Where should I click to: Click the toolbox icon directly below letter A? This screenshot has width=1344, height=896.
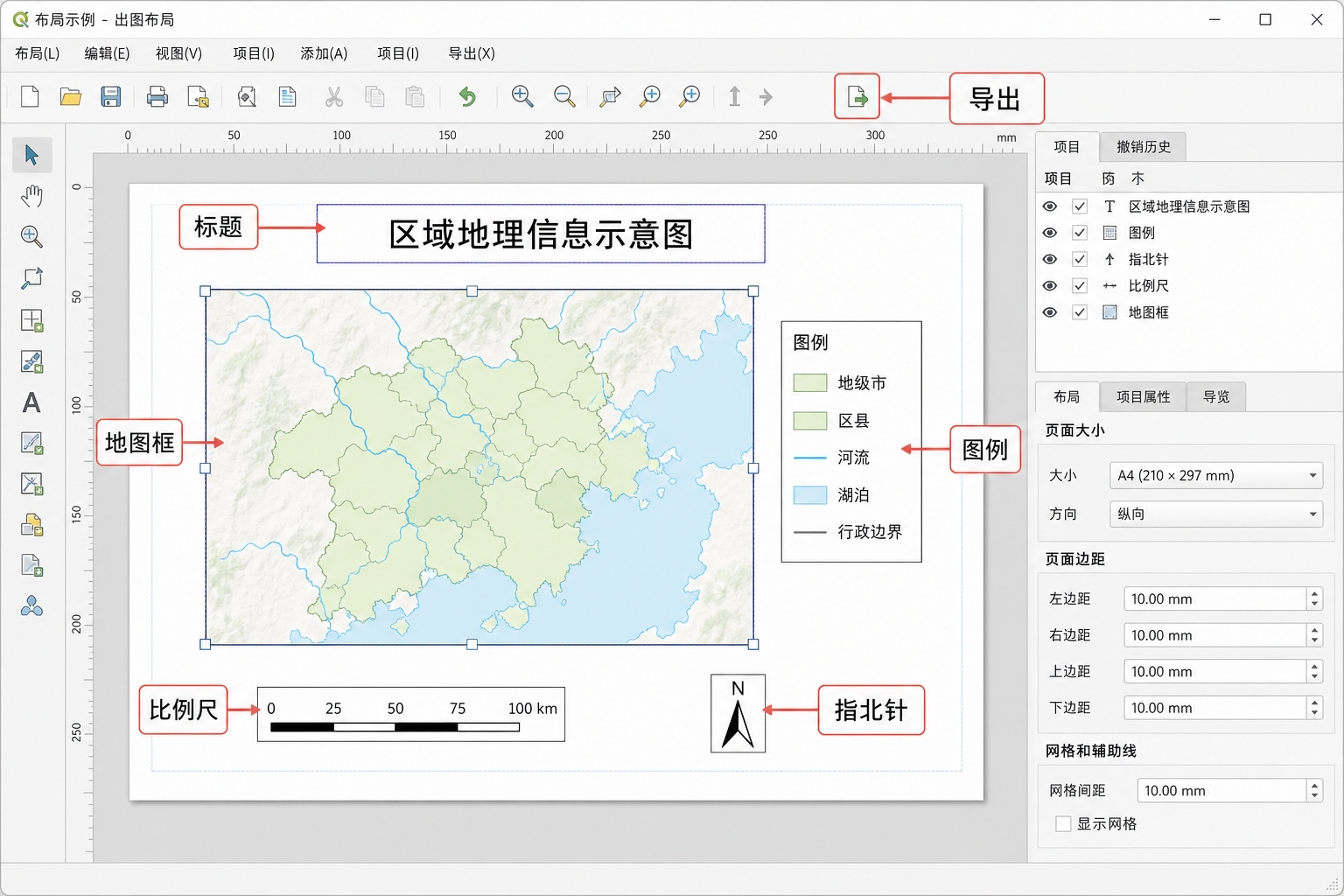coord(31,443)
